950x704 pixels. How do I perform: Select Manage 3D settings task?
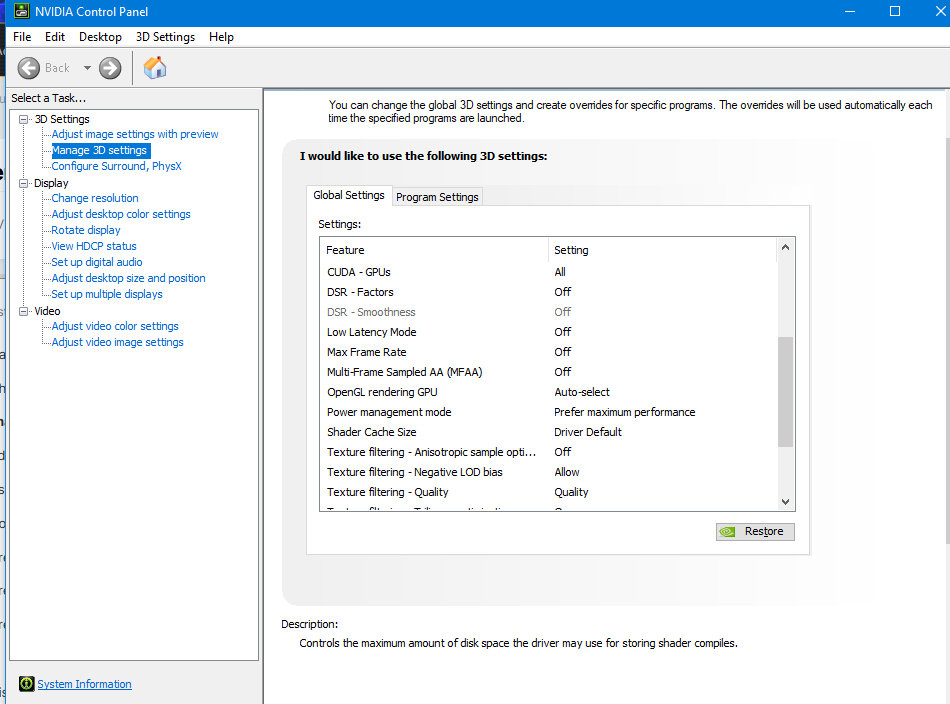coord(99,150)
